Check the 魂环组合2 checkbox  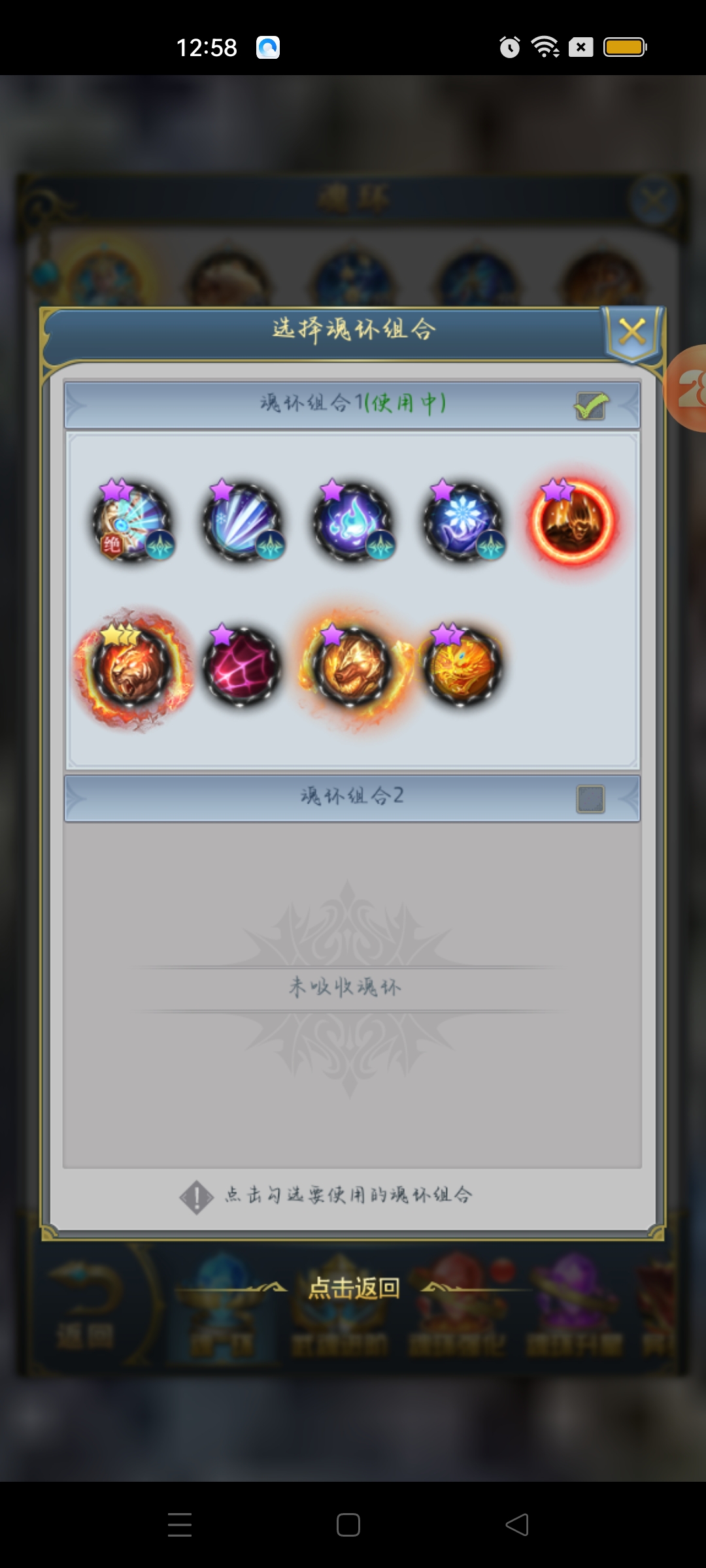click(x=590, y=798)
